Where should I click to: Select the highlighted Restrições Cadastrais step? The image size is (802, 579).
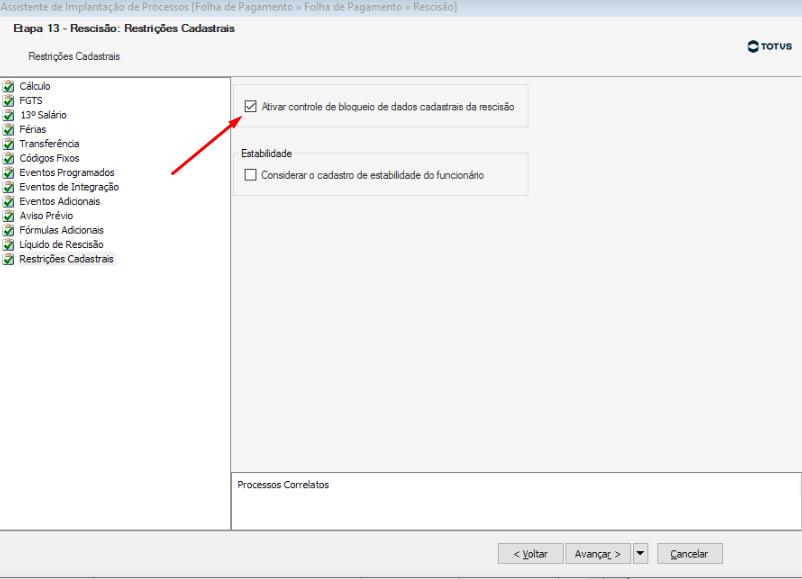click(66, 259)
